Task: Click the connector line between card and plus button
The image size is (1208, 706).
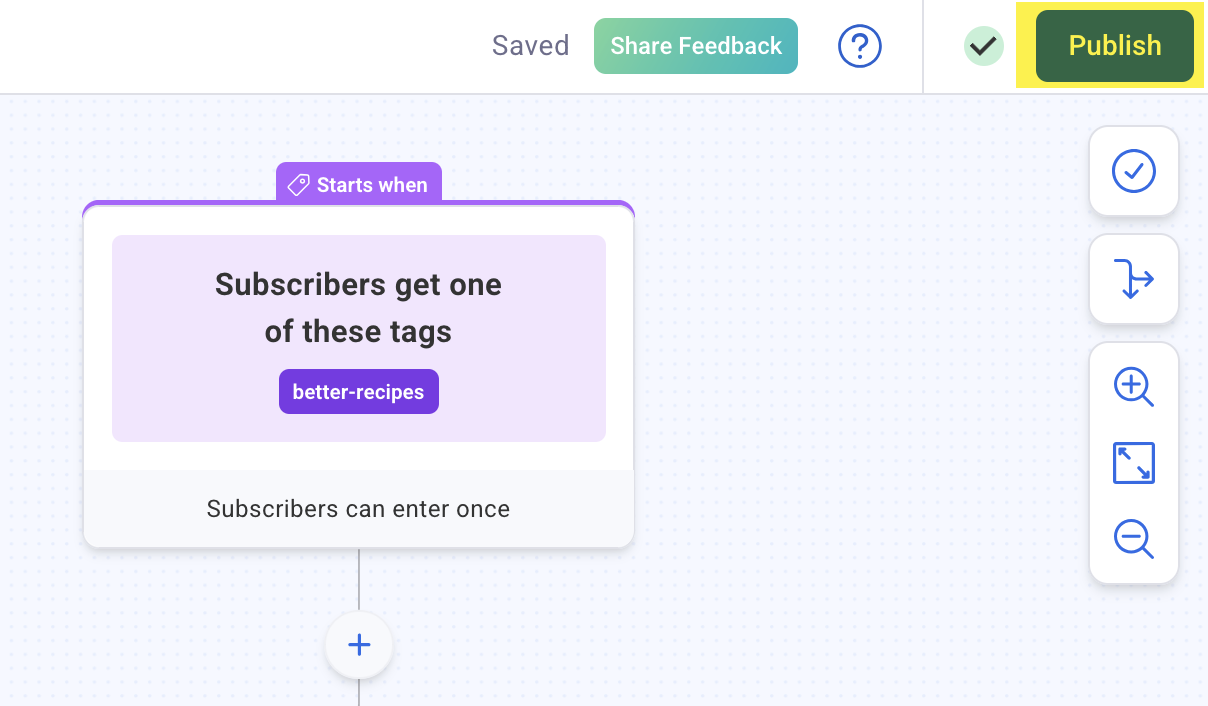Action: (x=359, y=580)
